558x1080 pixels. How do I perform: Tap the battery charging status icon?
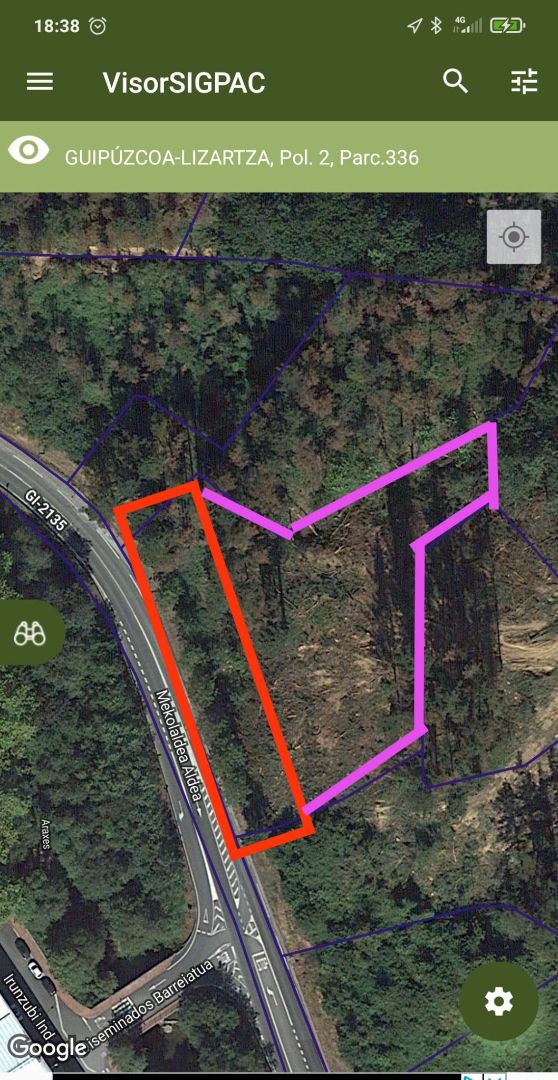[x=508, y=26]
